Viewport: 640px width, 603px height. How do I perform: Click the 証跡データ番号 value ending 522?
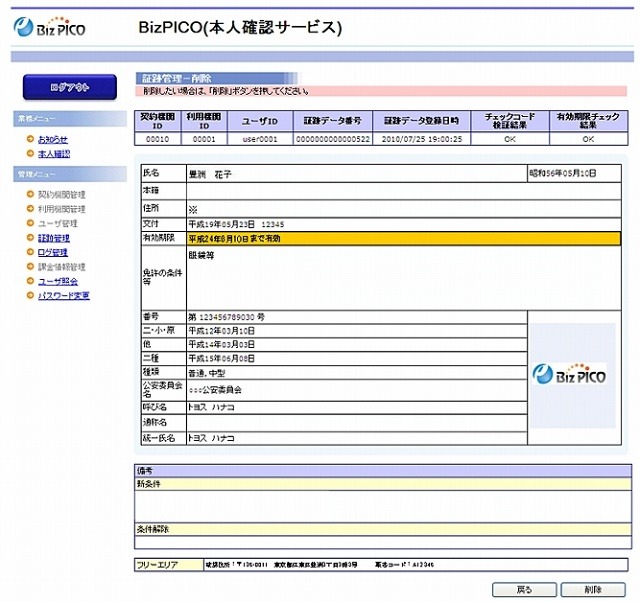click(x=333, y=139)
